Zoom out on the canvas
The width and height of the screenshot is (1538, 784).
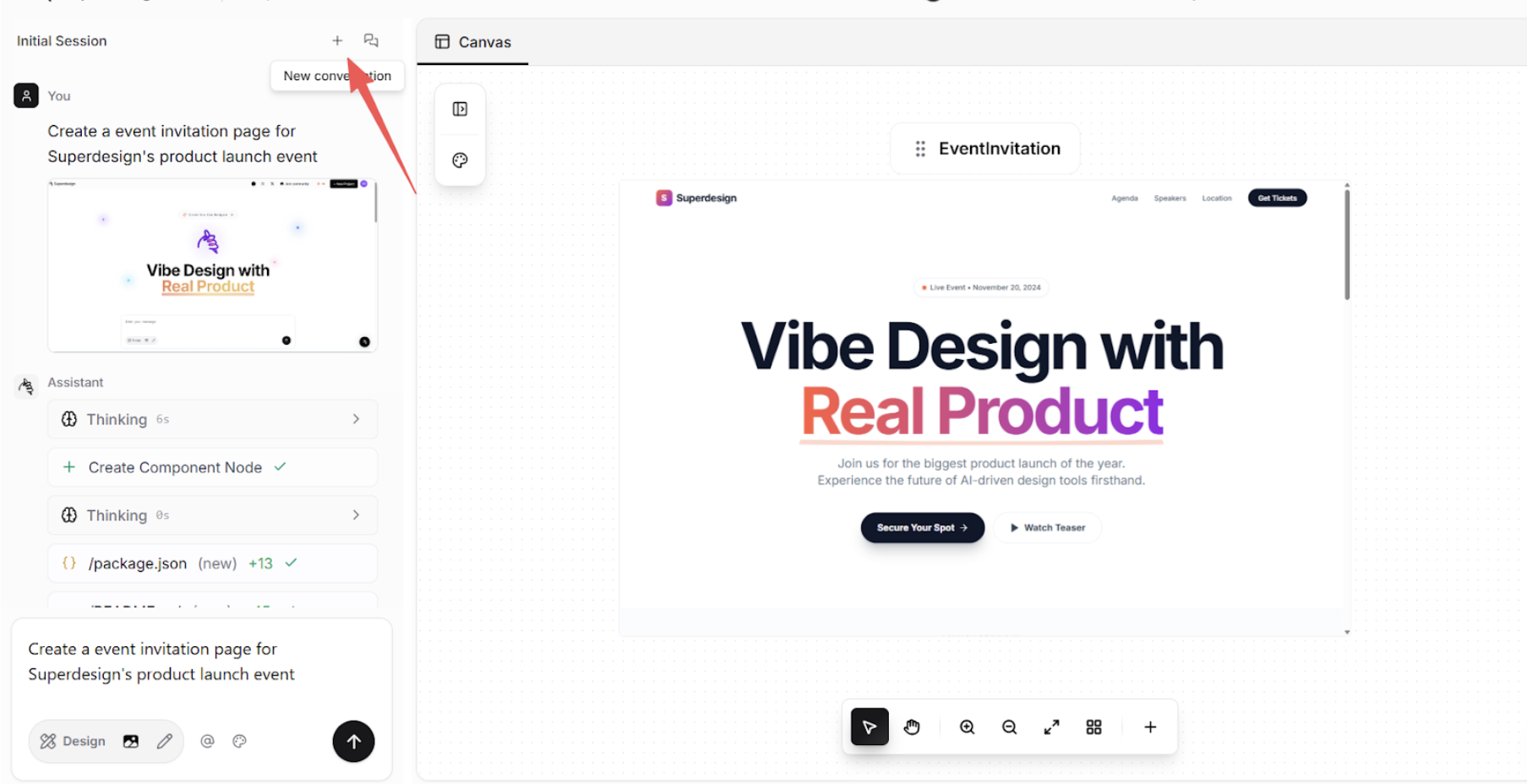pos(1009,727)
